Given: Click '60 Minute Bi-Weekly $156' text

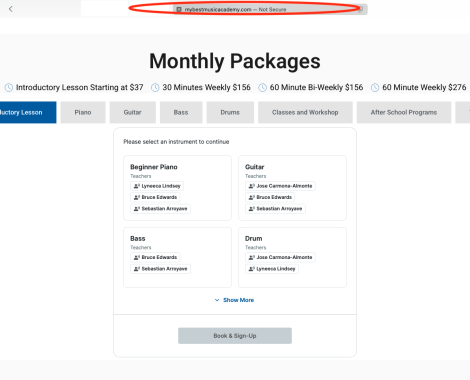Looking at the screenshot, I should click(316, 87).
